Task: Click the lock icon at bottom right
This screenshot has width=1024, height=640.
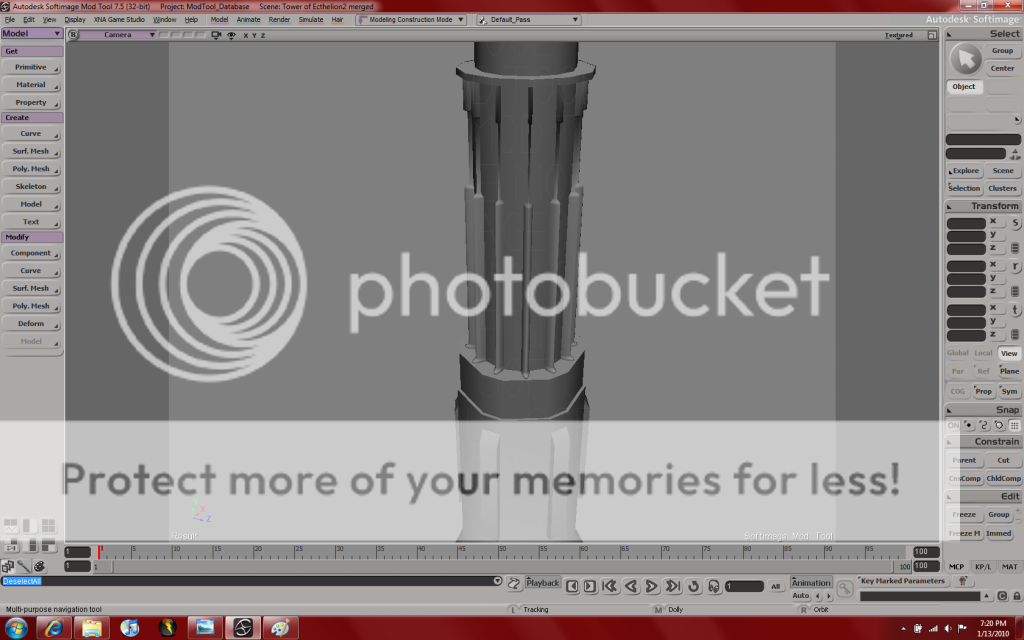Action: 1017,596
